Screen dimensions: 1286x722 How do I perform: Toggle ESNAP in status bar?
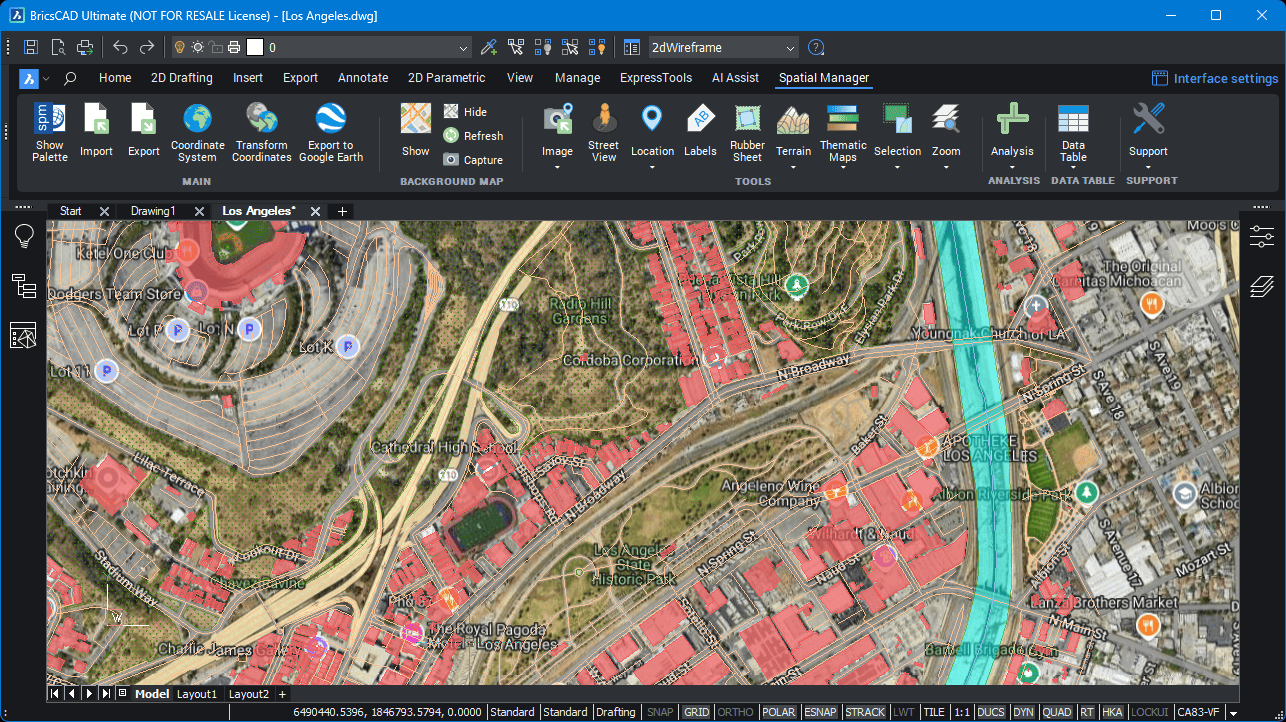[x=820, y=712]
